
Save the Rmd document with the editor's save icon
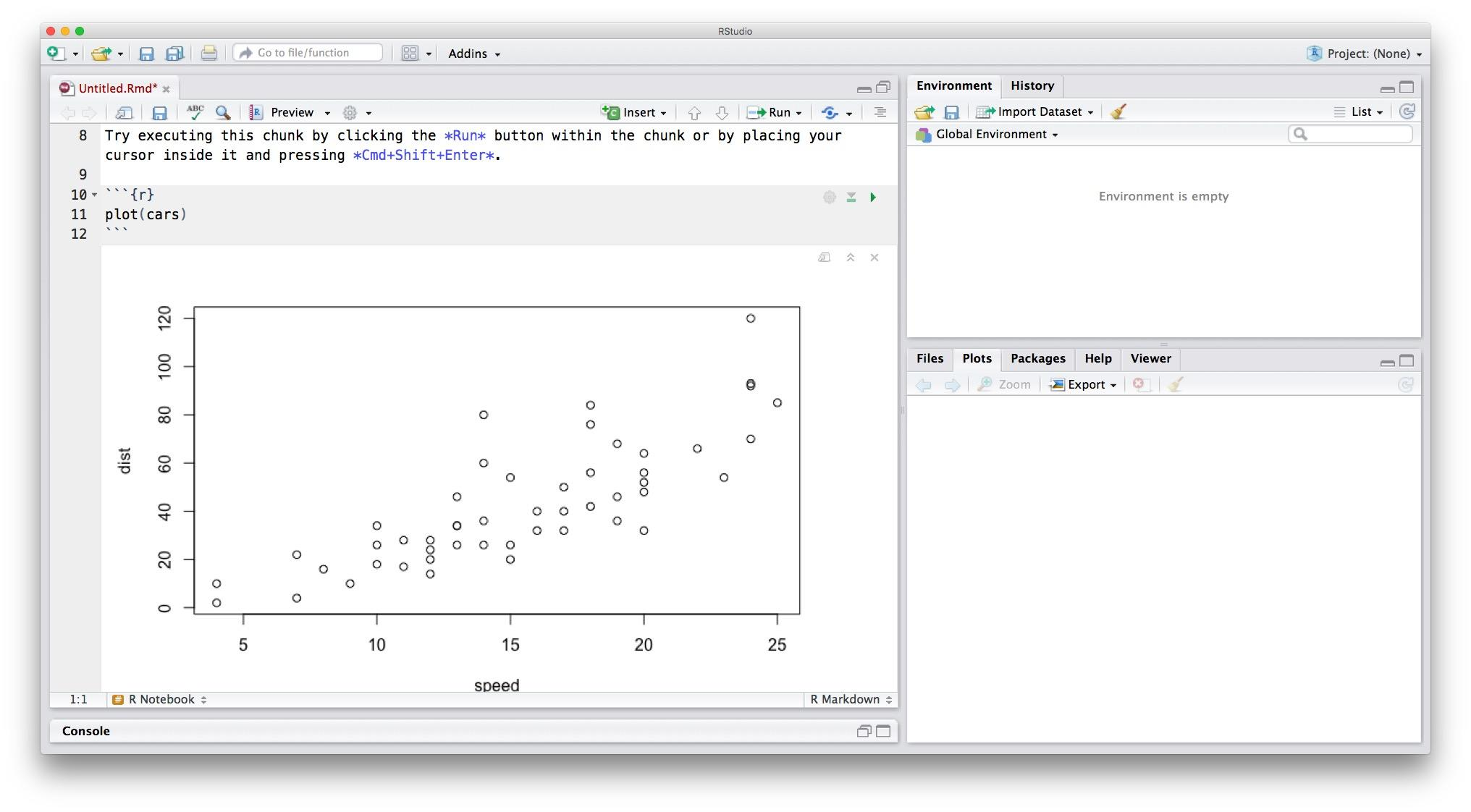(x=159, y=112)
